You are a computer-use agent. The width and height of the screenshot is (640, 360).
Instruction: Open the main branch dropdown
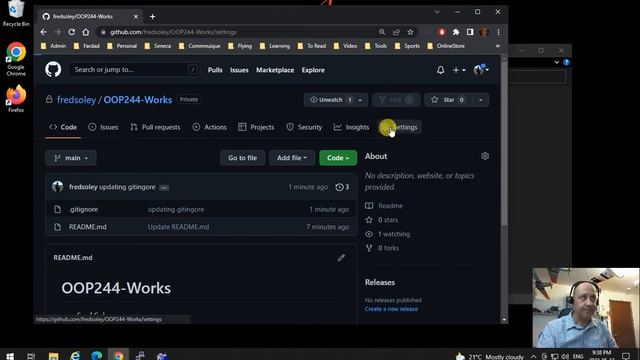(x=71, y=158)
